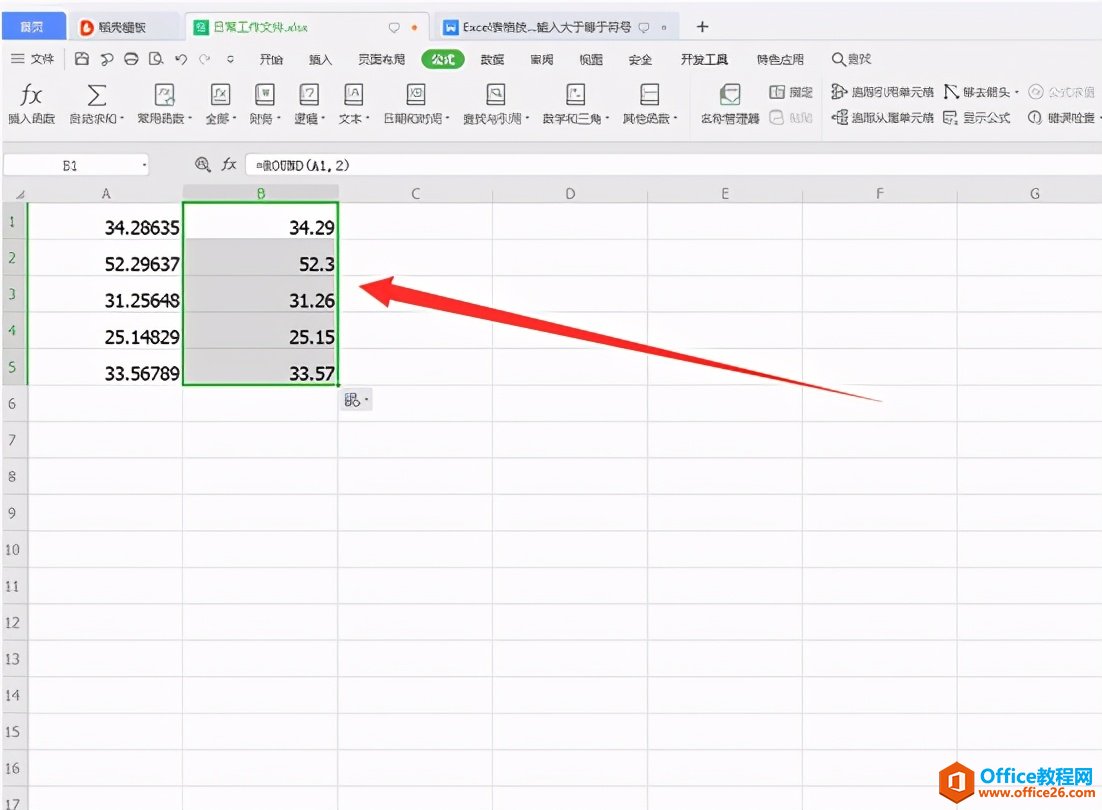1102x810 pixels.
Task: Select cell B2 containing 52.3
Action: (260, 258)
